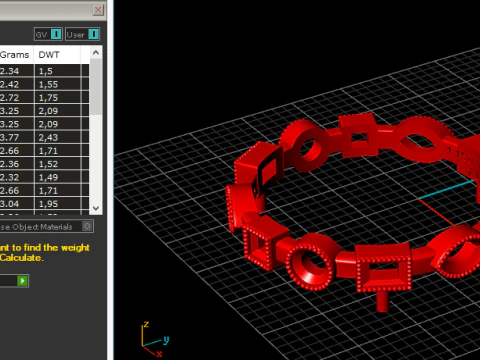Click the weight table scrollbar thumb

[x=96, y=87]
